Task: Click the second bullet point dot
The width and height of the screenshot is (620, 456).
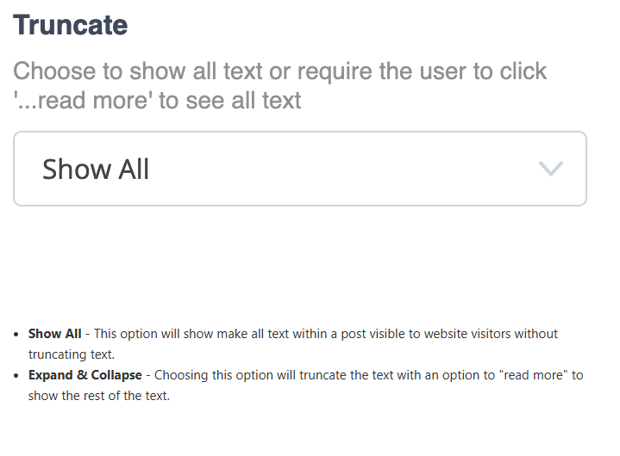Action: pos(16,376)
